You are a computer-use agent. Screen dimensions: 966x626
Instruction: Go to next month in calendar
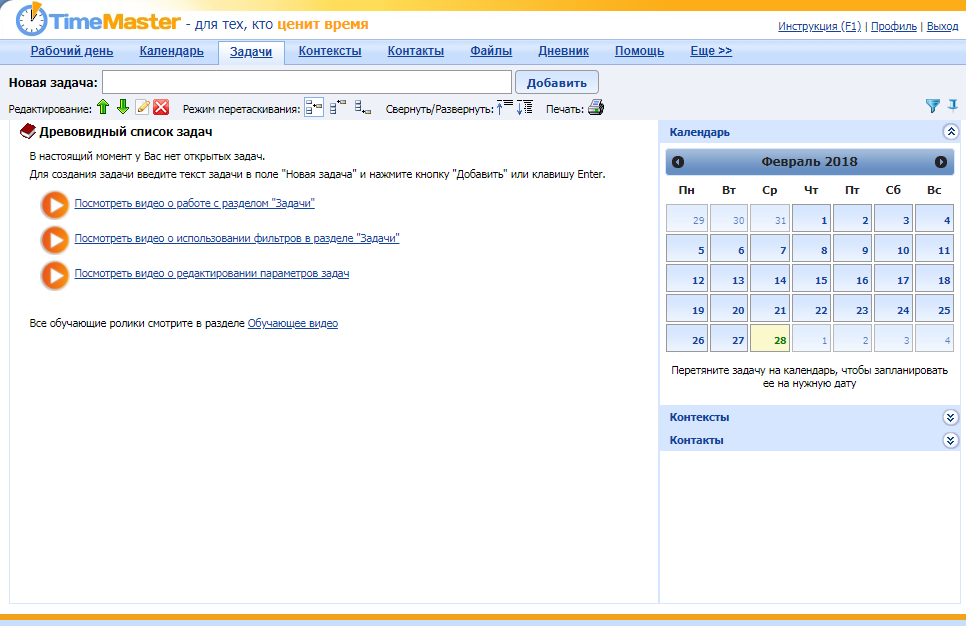point(940,162)
